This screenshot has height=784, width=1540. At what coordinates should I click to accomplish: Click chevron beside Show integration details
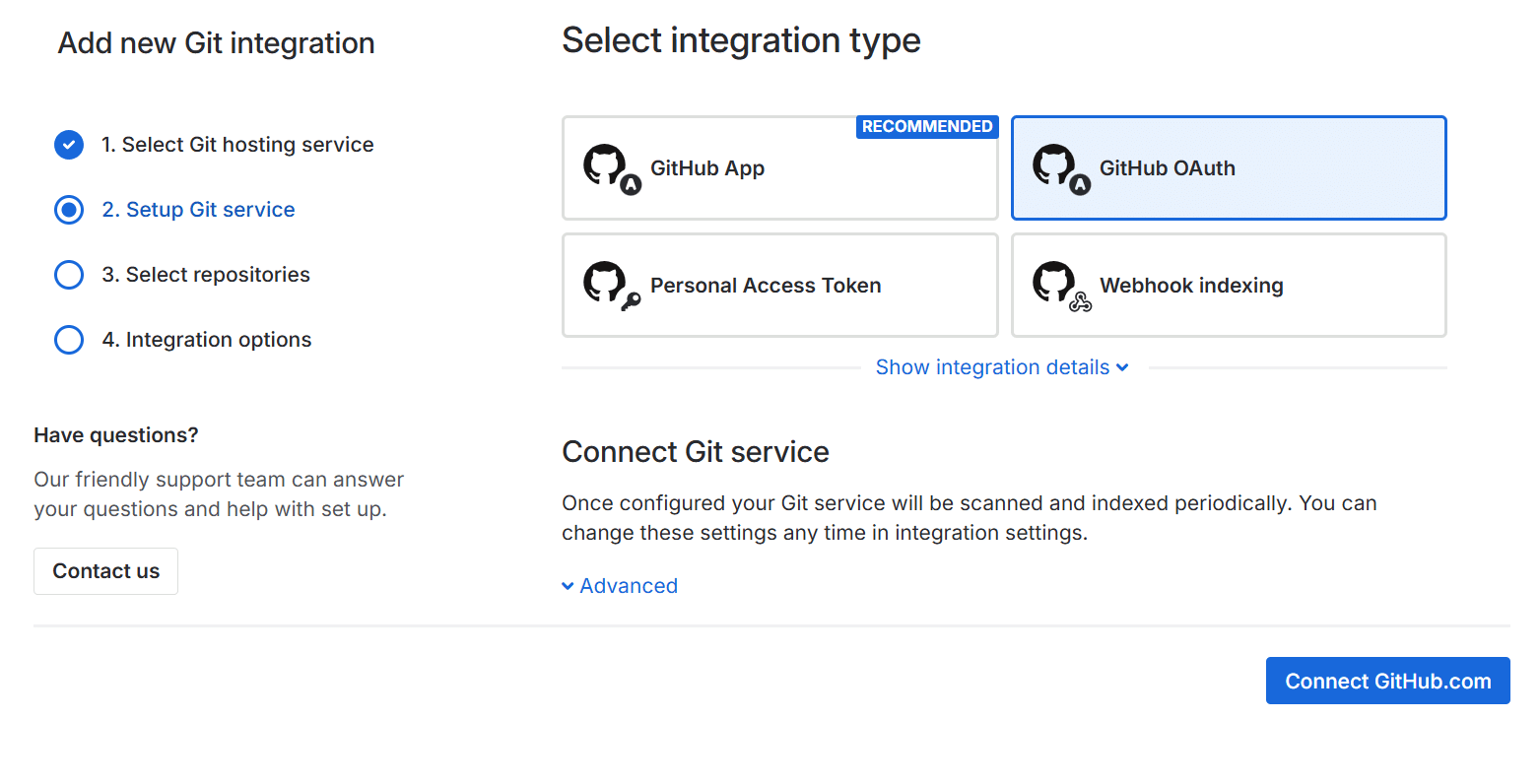point(1122,367)
